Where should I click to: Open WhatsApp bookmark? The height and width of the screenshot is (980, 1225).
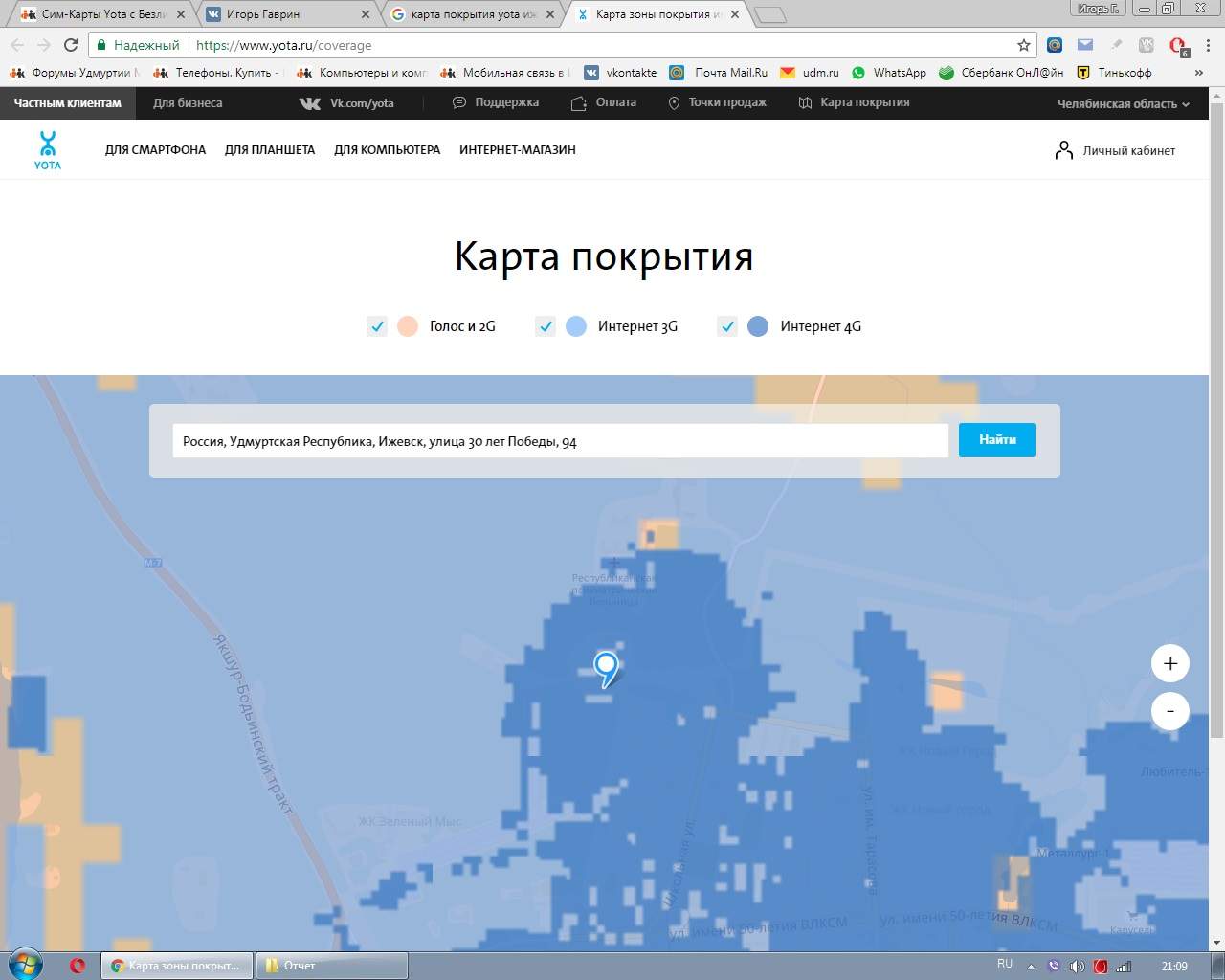tap(889, 73)
